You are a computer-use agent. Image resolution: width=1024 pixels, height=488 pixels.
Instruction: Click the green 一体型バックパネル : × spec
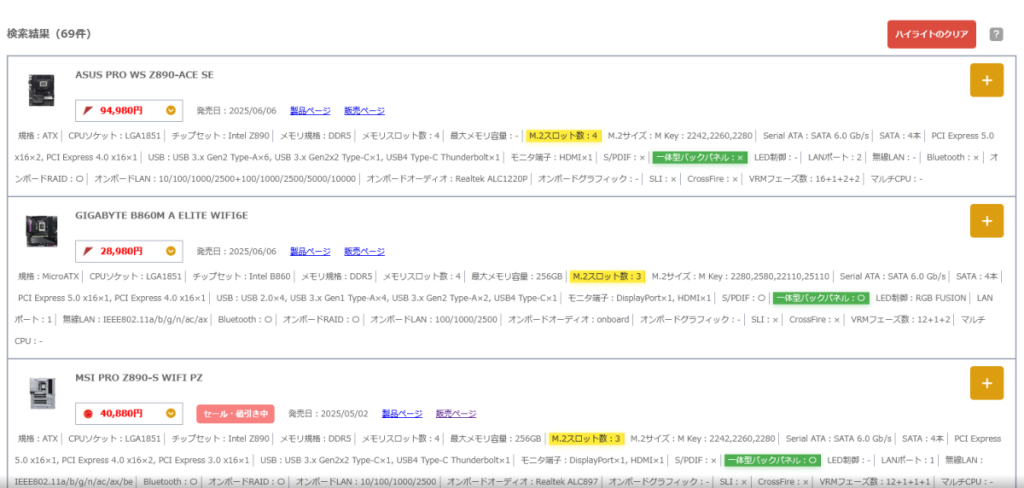(x=699, y=157)
